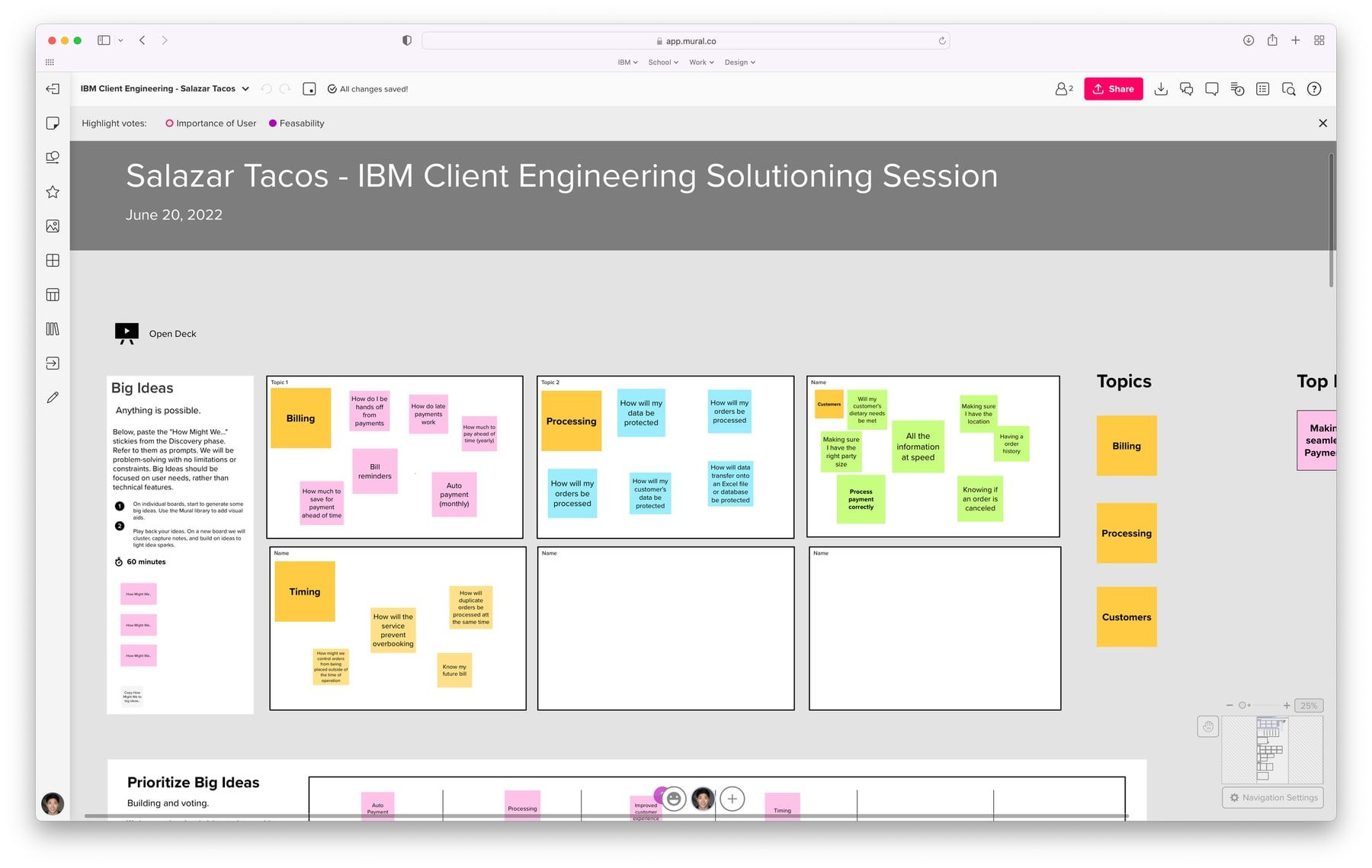Select the blue 'How will my data be protected' sticky

pyautogui.click(x=641, y=413)
